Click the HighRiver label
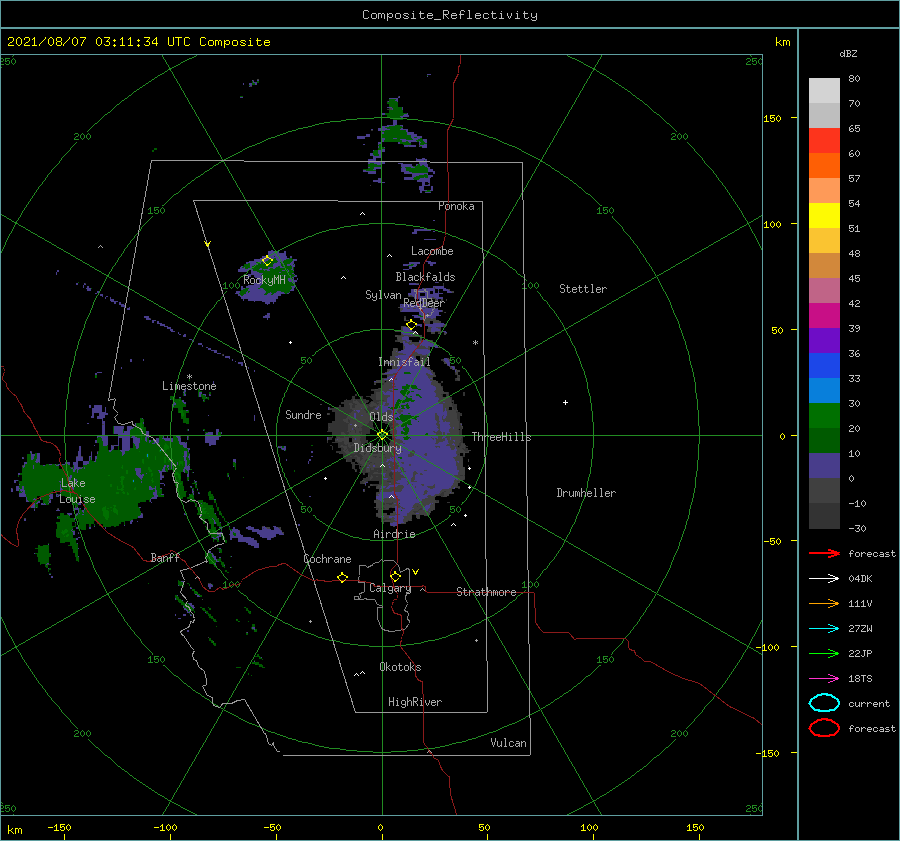This screenshot has width=900, height=841. coord(415,702)
